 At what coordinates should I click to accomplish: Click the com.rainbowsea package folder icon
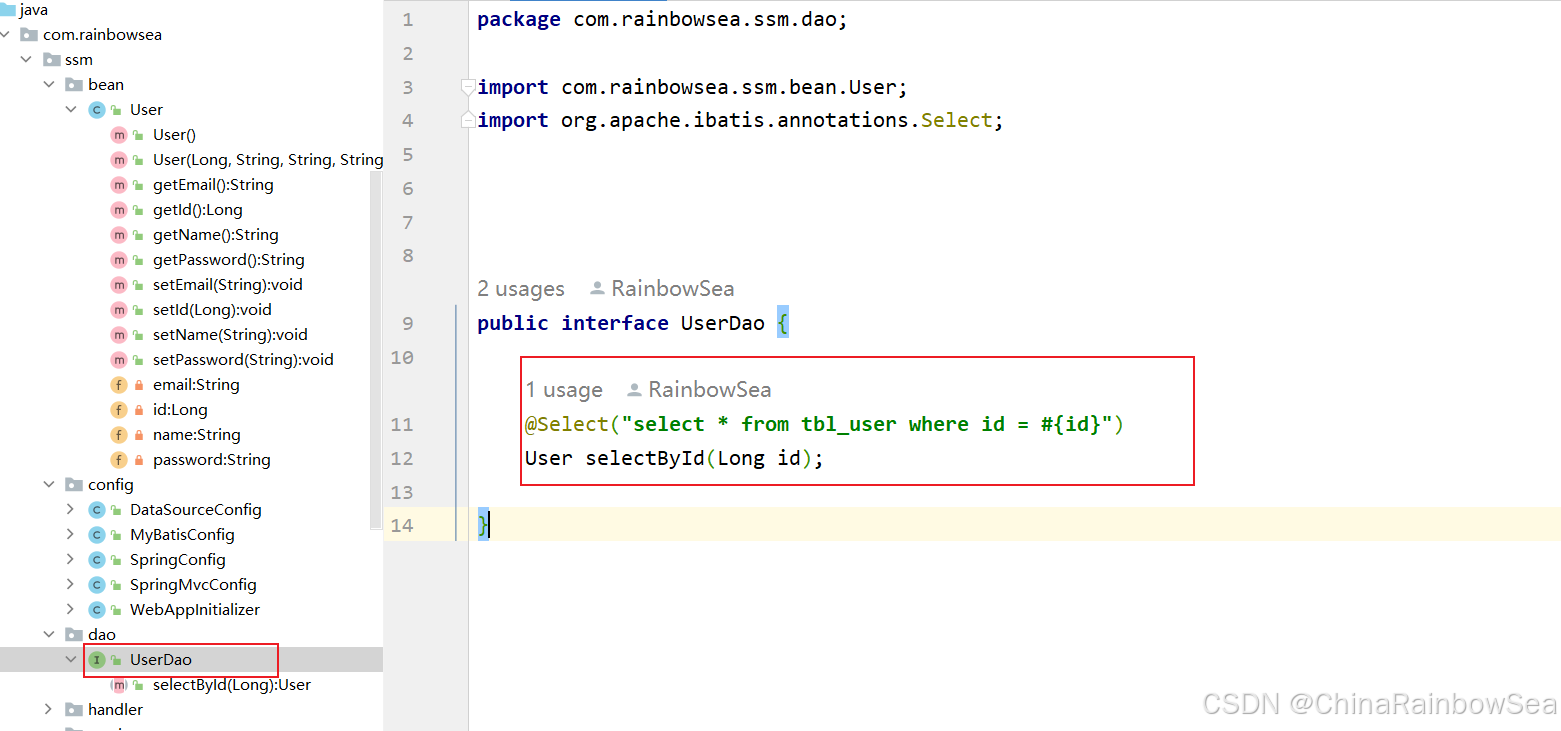[29, 35]
